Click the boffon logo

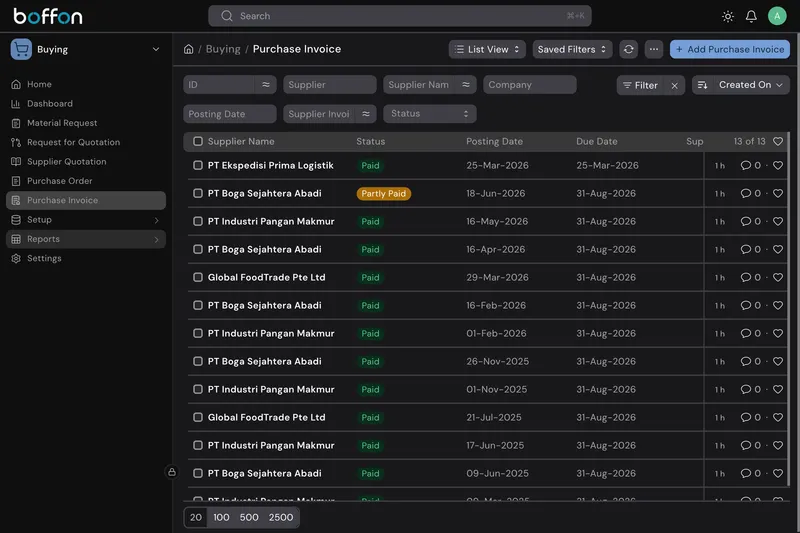tap(48, 16)
